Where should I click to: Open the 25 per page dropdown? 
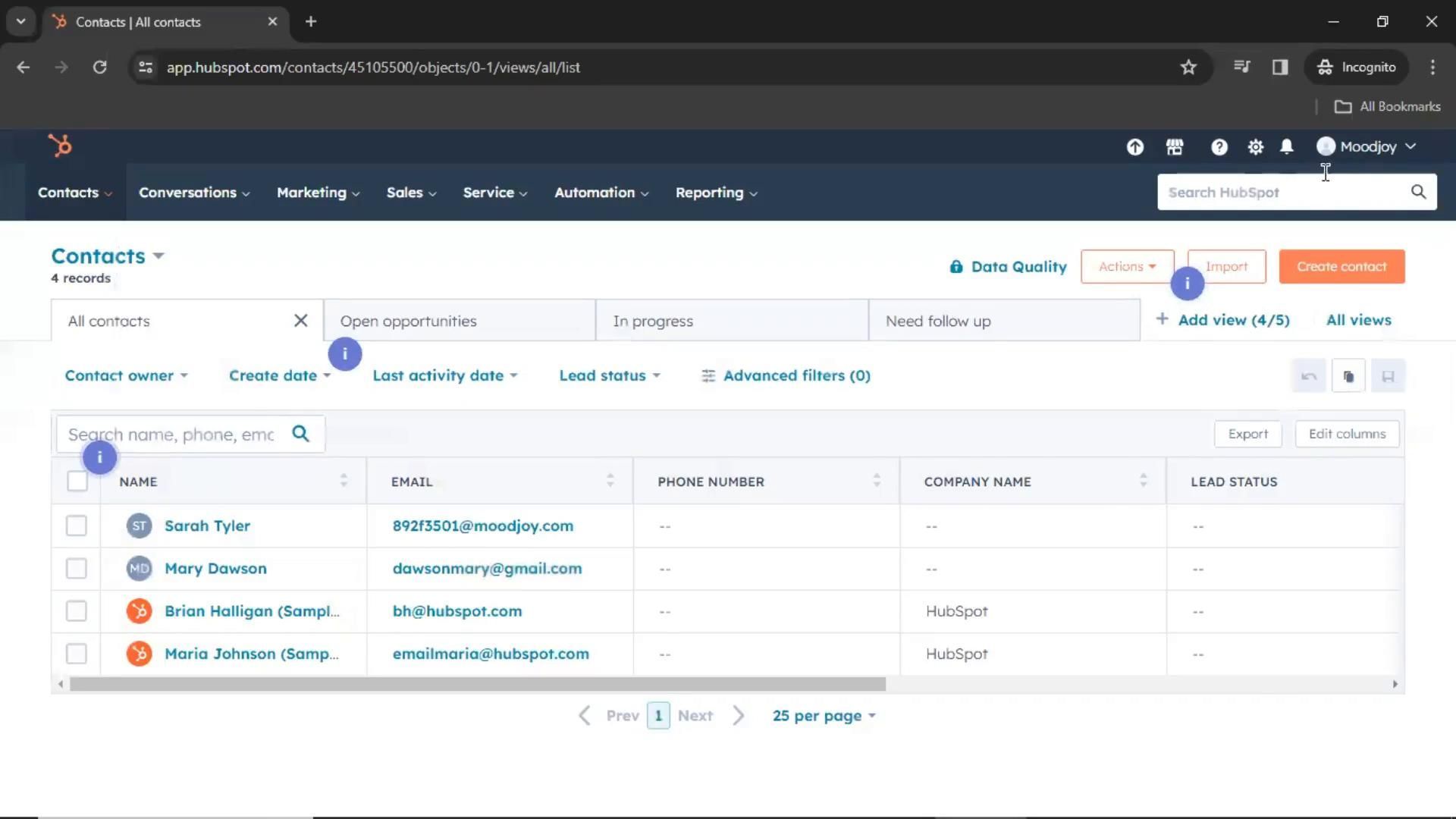coord(824,716)
